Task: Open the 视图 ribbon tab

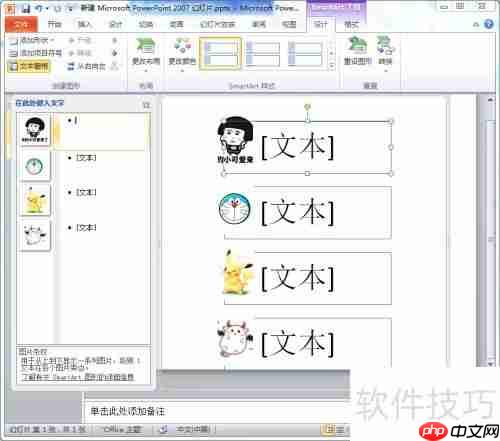Action: pyautogui.click(x=289, y=24)
